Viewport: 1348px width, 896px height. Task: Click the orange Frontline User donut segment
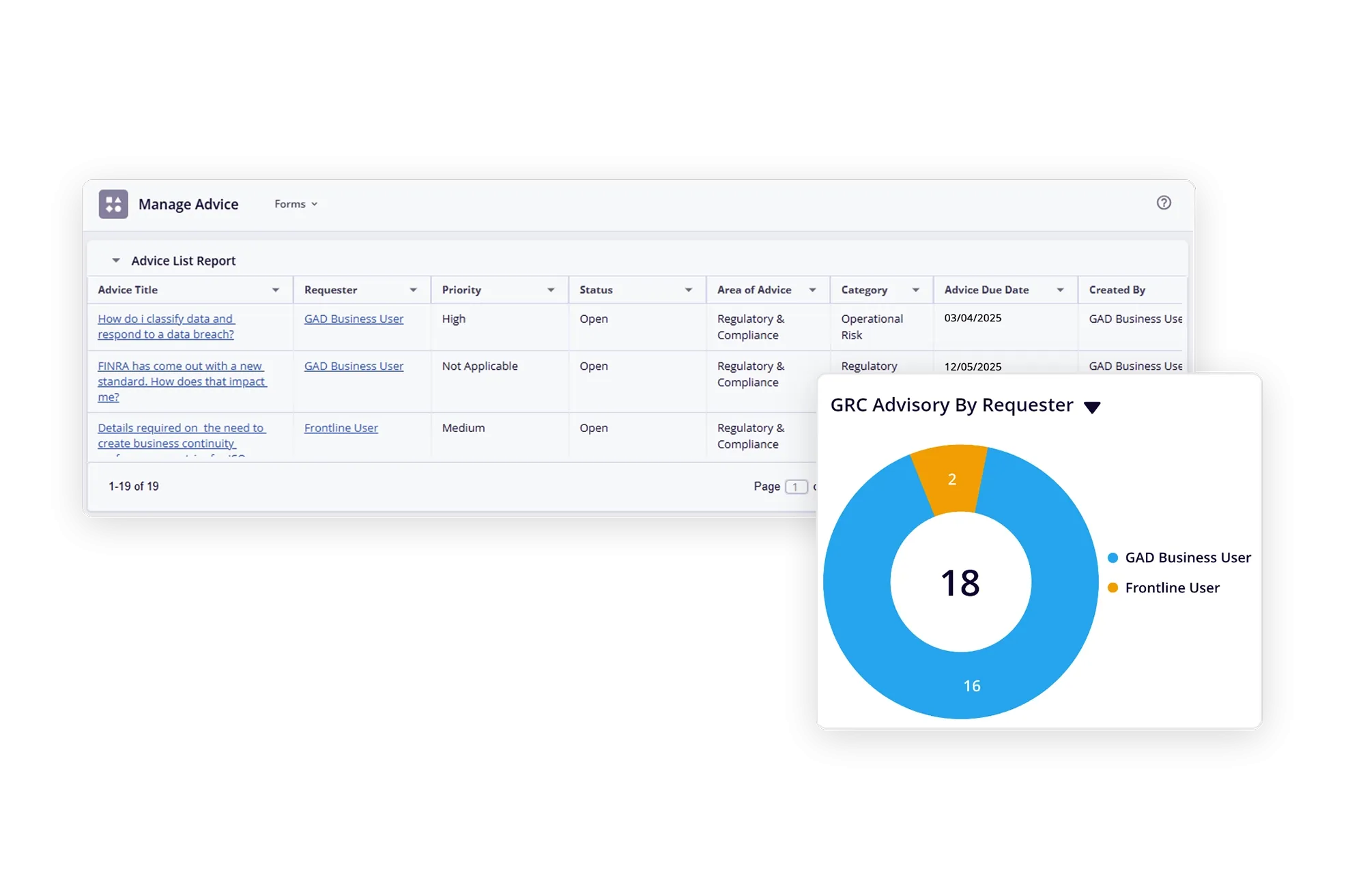pos(951,478)
